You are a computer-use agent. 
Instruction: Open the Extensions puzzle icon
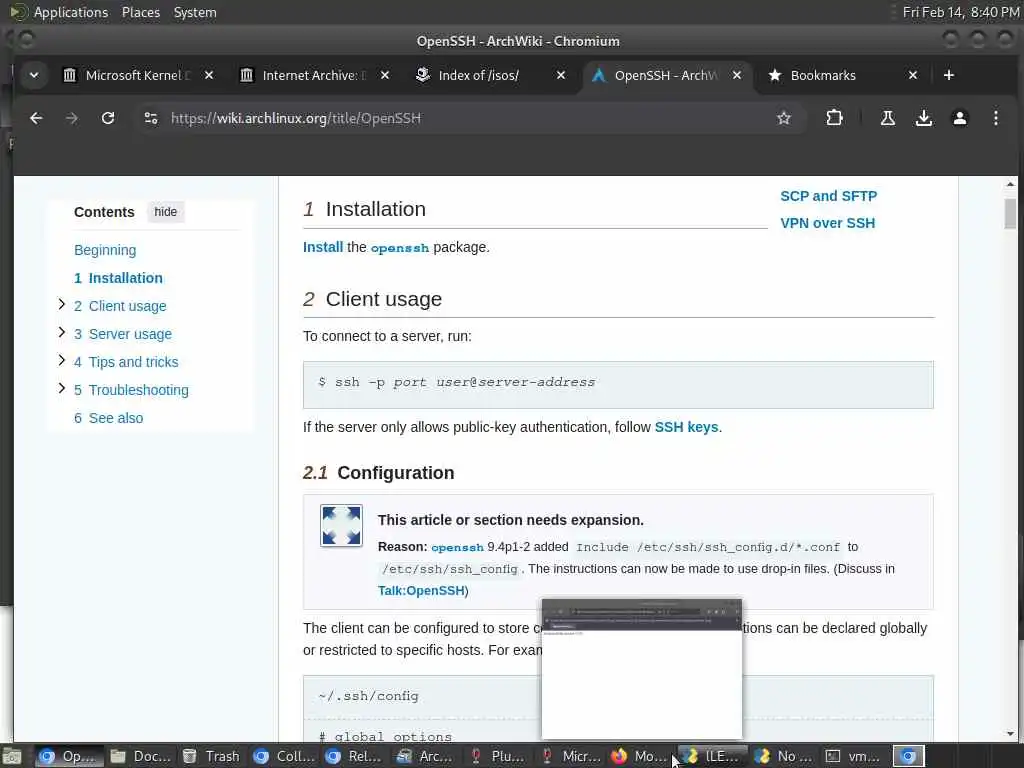pos(834,118)
